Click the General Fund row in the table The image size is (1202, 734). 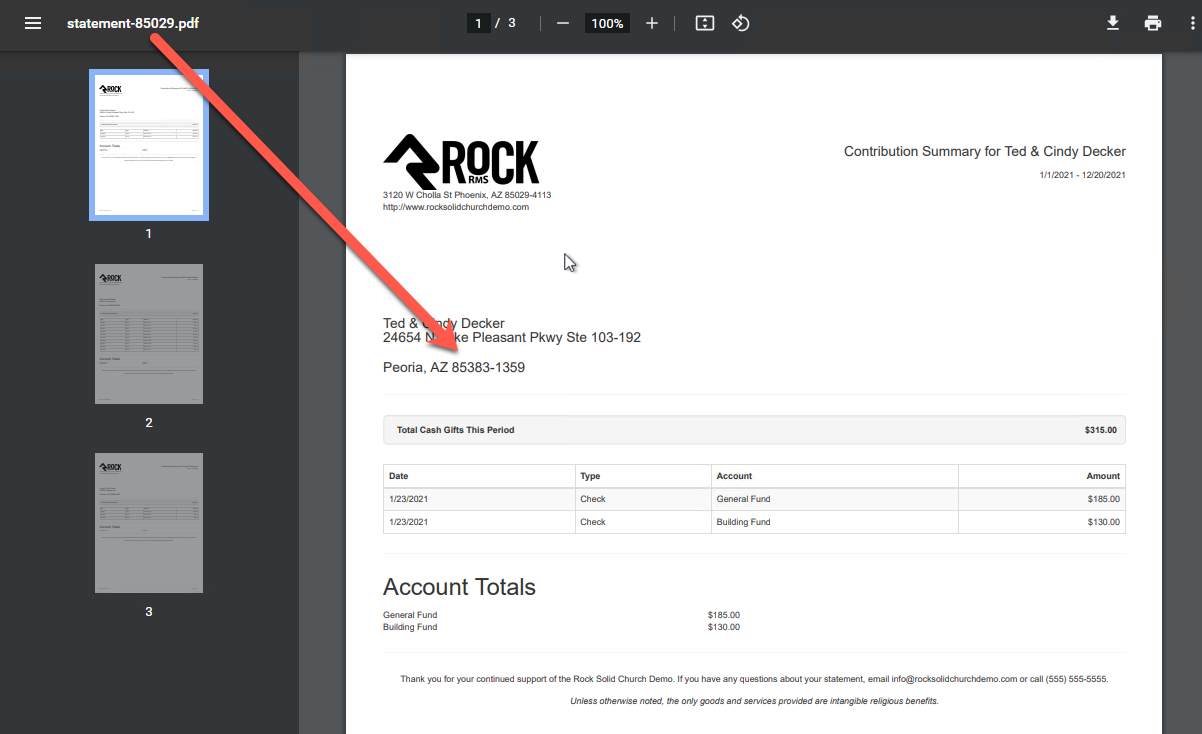(x=743, y=498)
